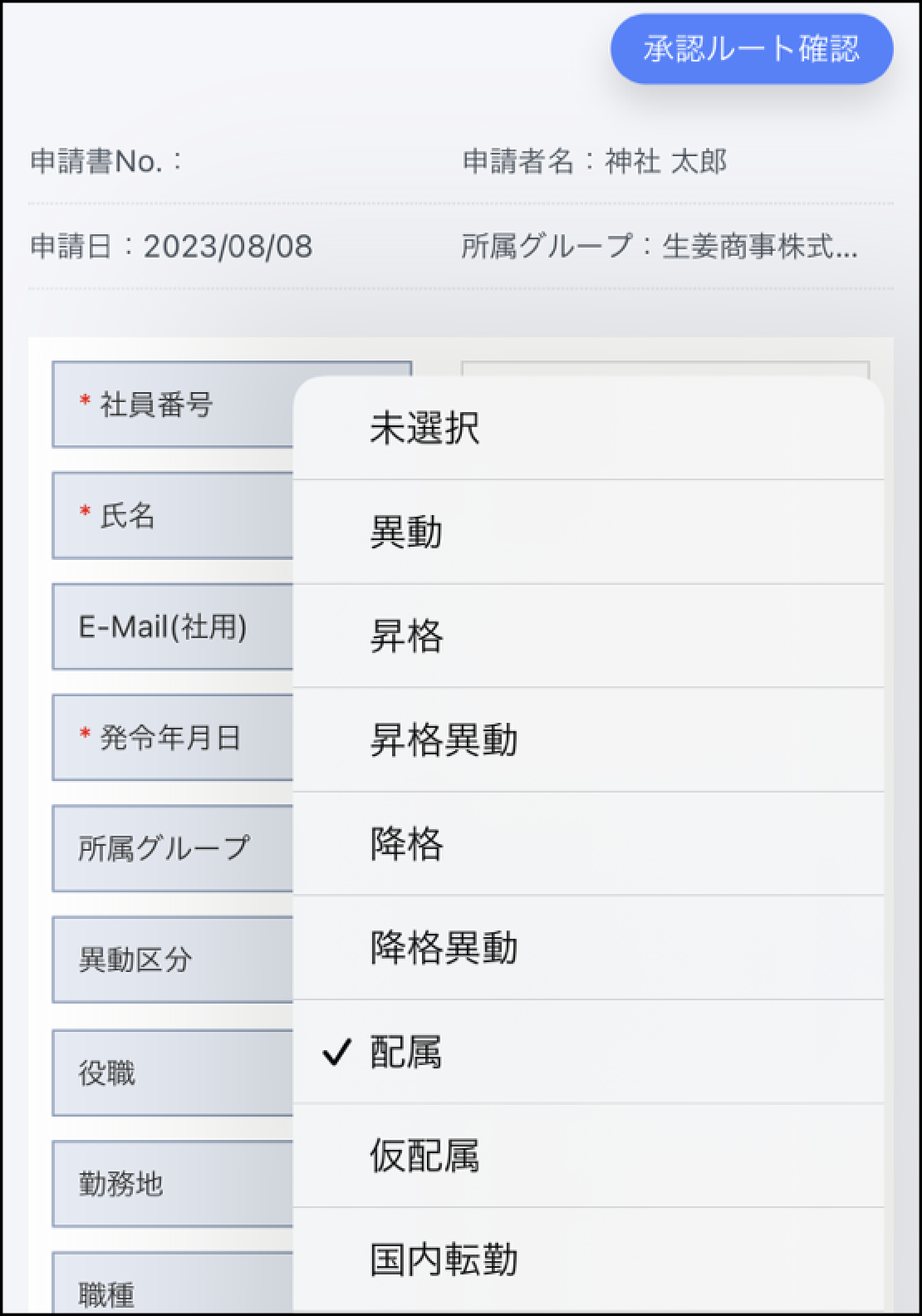Click the 役職 field label
922x1316 pixels.
coord(106,1073)
